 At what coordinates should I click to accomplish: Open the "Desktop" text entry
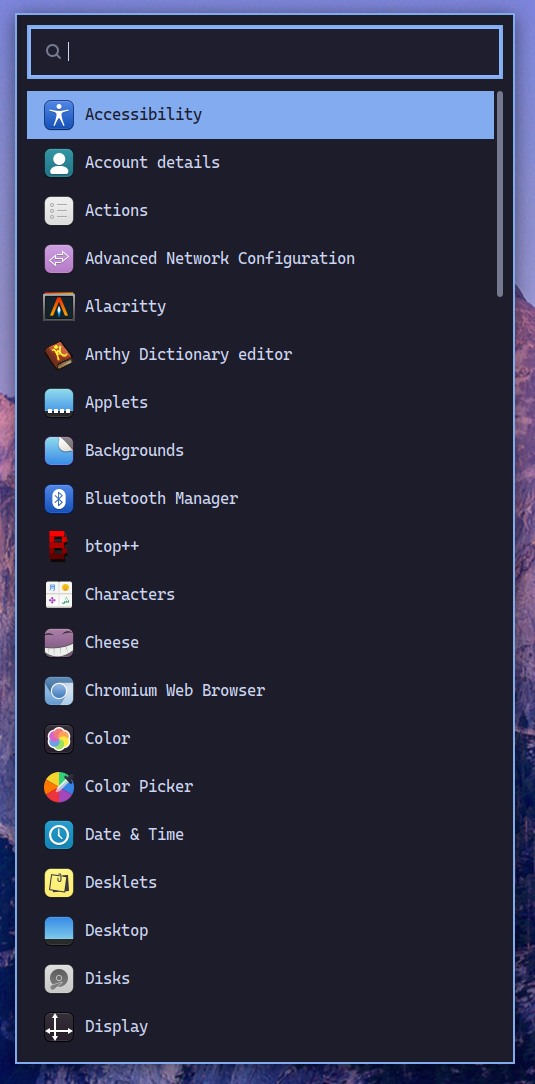(116, 931)
